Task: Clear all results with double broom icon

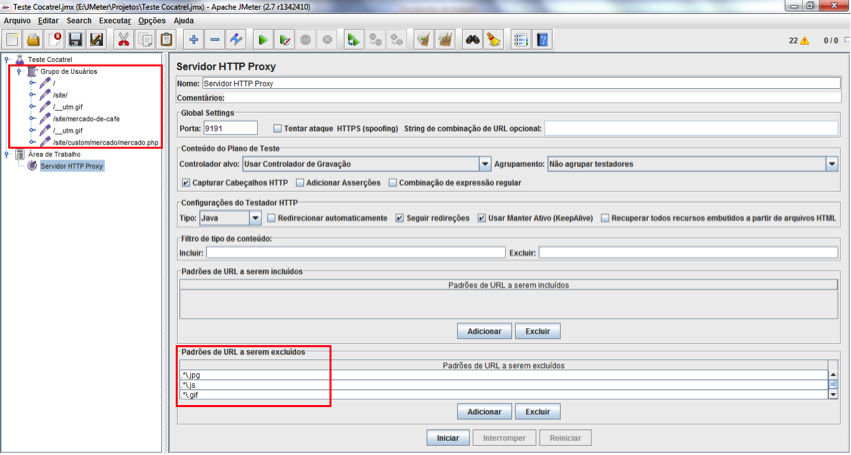Action: click(x=445, y=40)
